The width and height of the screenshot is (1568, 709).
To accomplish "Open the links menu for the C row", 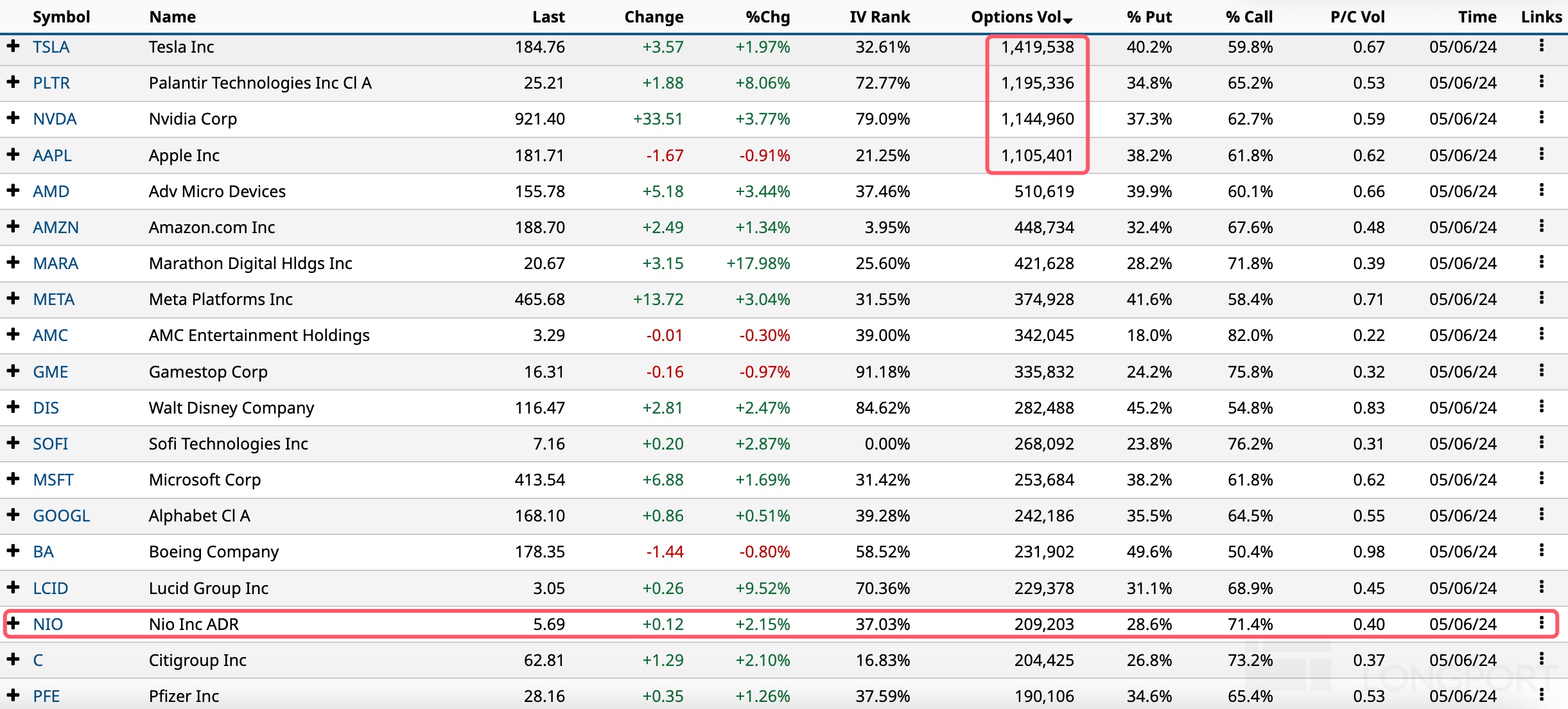I will [x=1541, y=659].
